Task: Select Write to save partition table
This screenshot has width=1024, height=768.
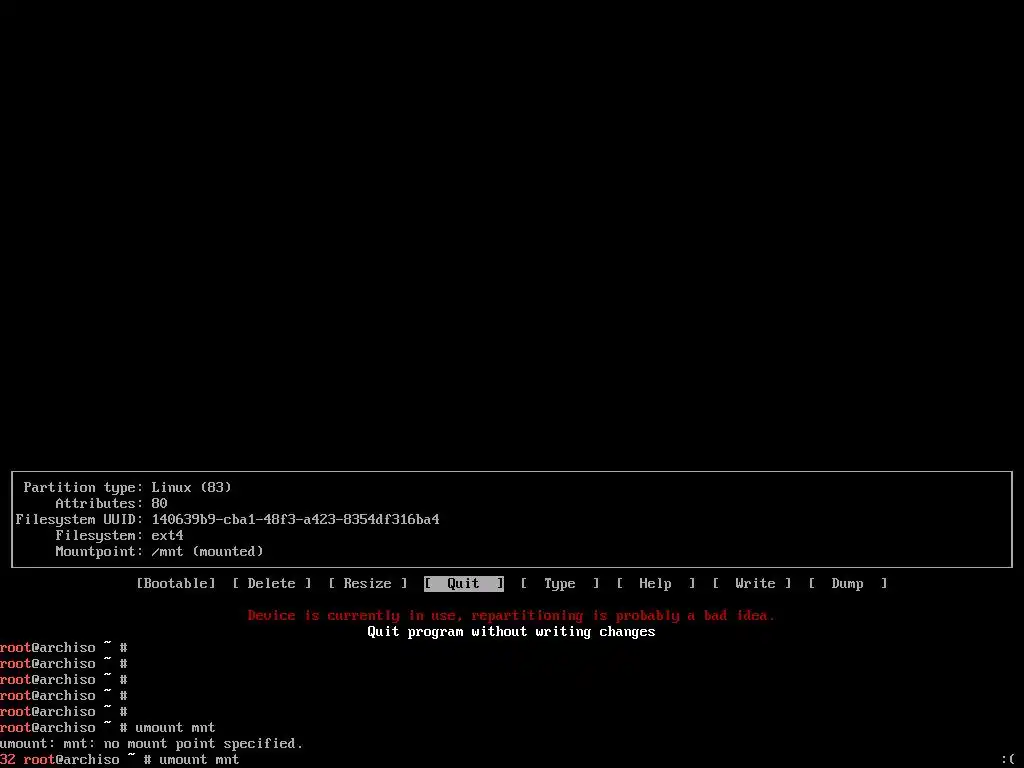Action: pyautogui.click(x=752, y=583)
